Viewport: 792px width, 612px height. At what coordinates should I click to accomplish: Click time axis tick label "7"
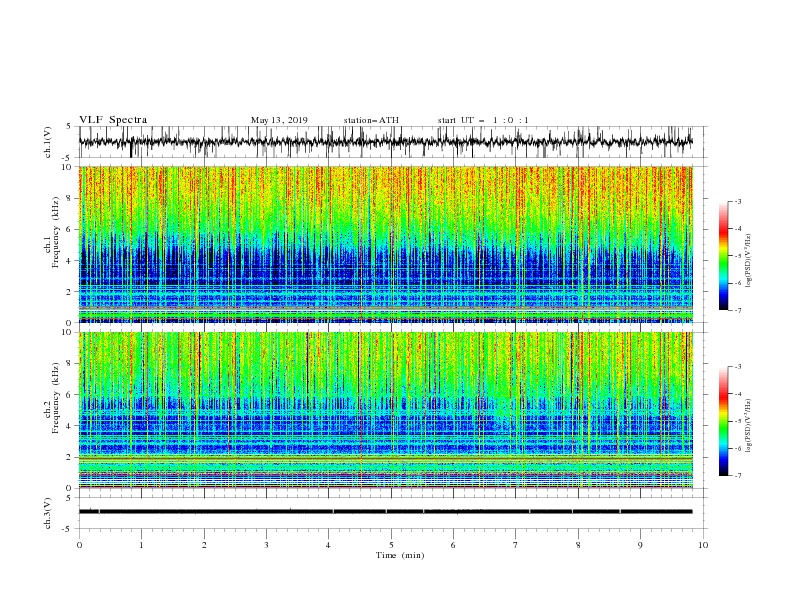coord(516,545)
